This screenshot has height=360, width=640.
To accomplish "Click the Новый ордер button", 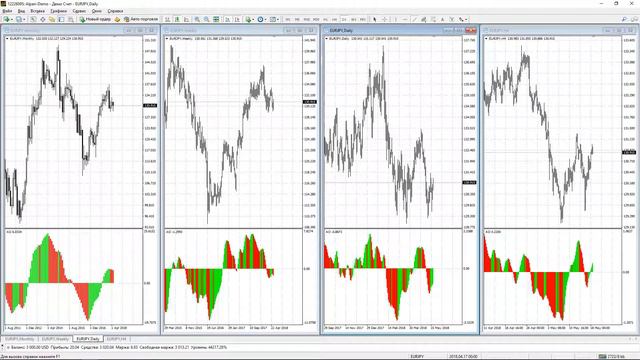I will (95, 19).
